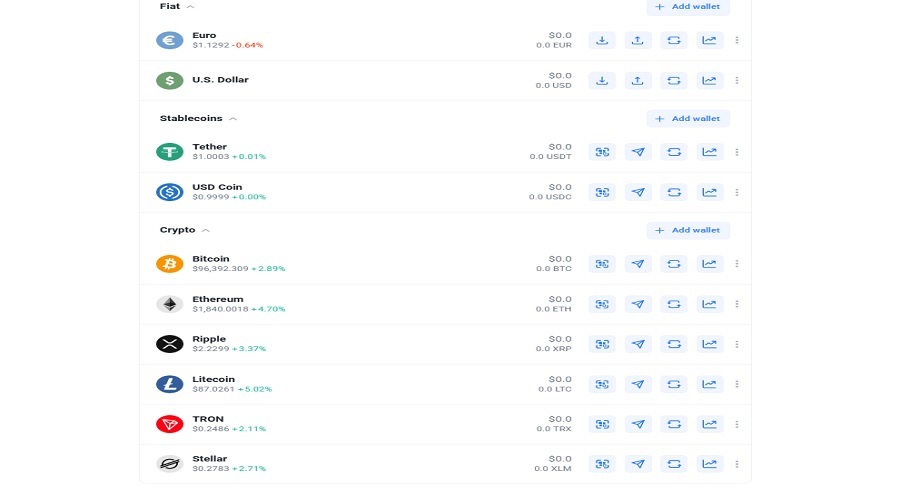Click the send icon for Tether
Image resolution: width=900 pixels, height=500 pixels.
point(637,152)
